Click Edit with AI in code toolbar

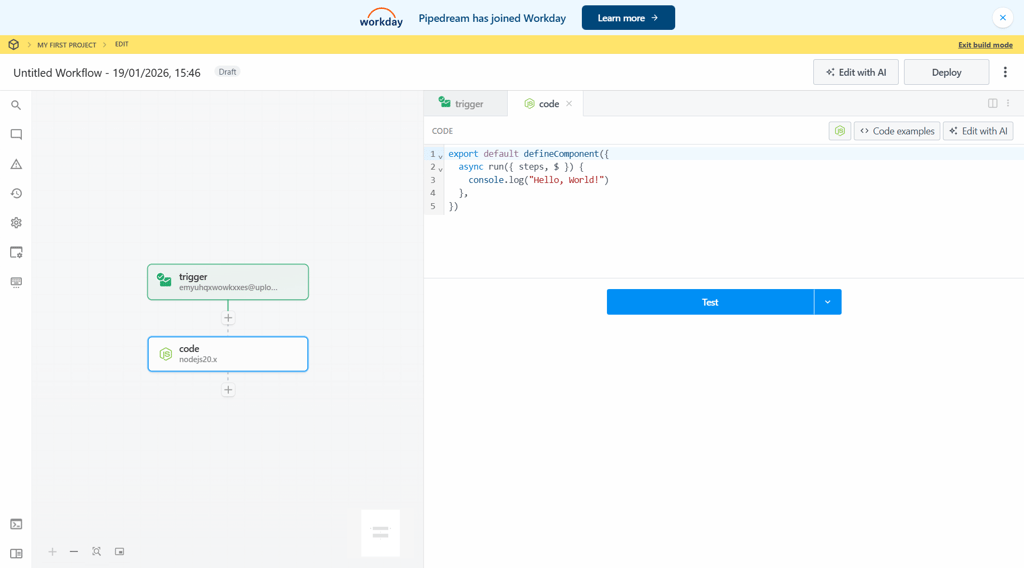click(x=978, y=131)
